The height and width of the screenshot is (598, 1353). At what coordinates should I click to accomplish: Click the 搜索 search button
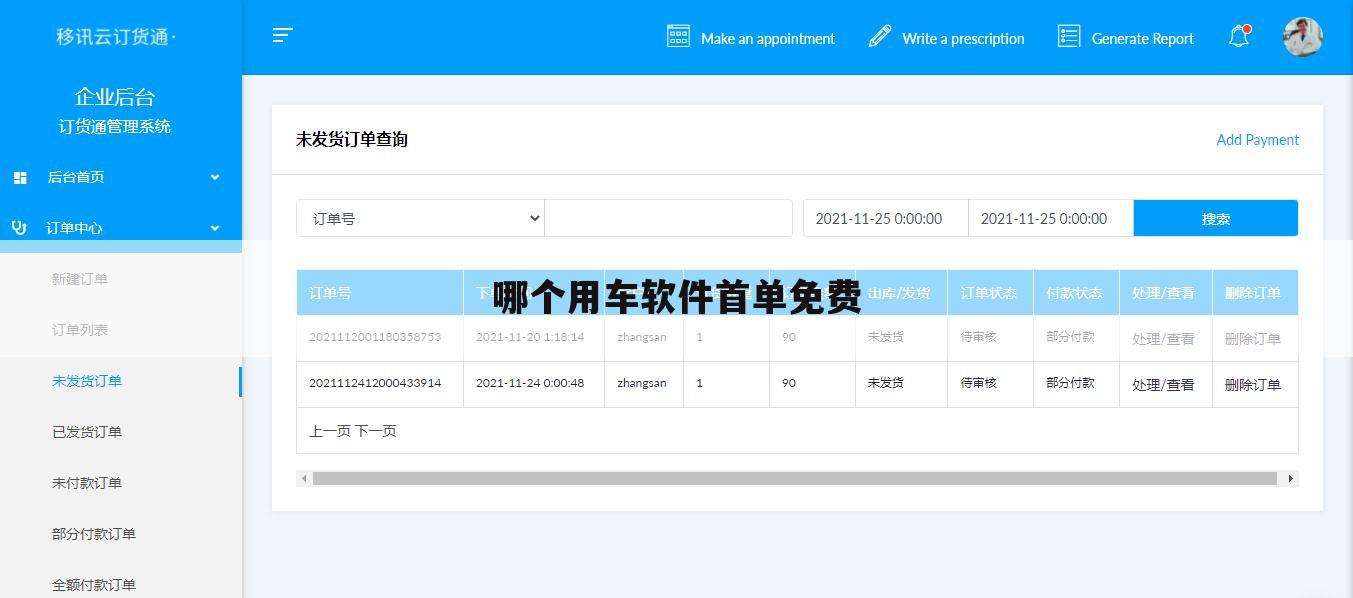click(x=1216, y=218)
